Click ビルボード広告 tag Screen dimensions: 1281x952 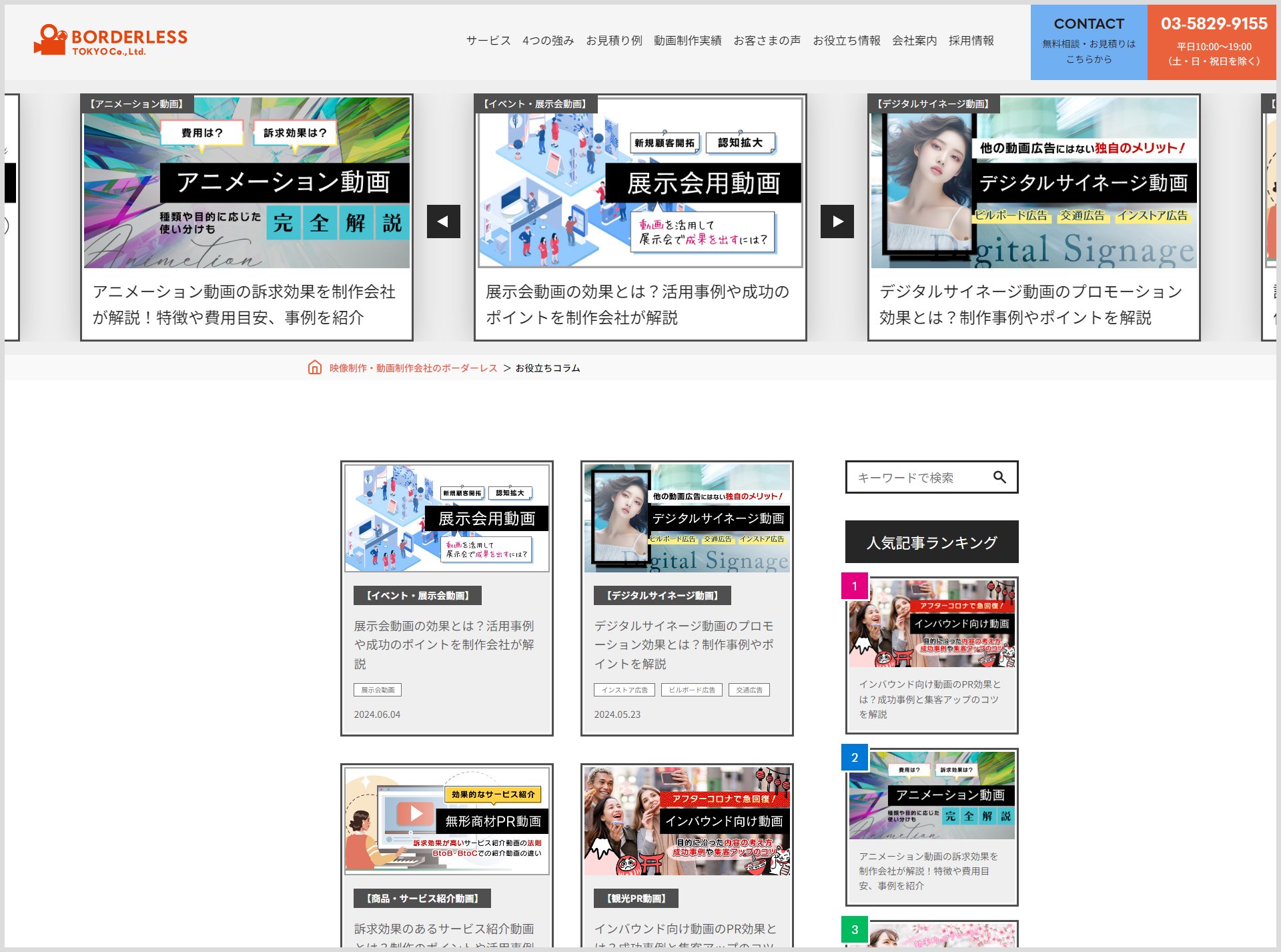692,690
